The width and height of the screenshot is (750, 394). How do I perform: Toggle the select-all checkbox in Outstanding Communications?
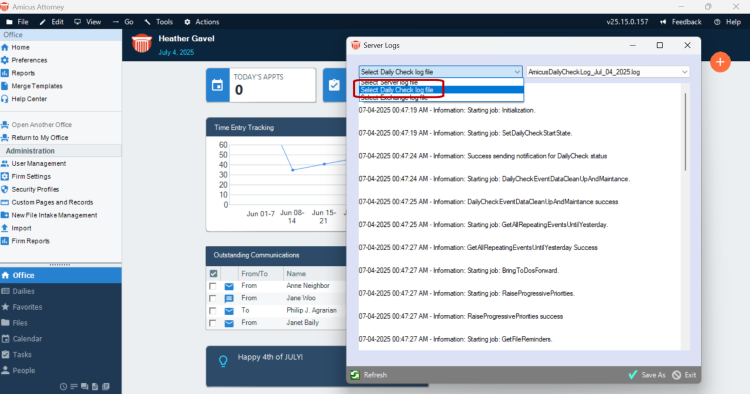point(213,274)
